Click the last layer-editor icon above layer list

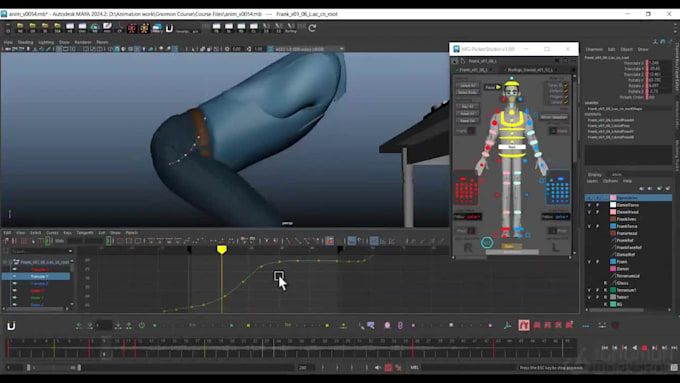[x=668, y=188]
